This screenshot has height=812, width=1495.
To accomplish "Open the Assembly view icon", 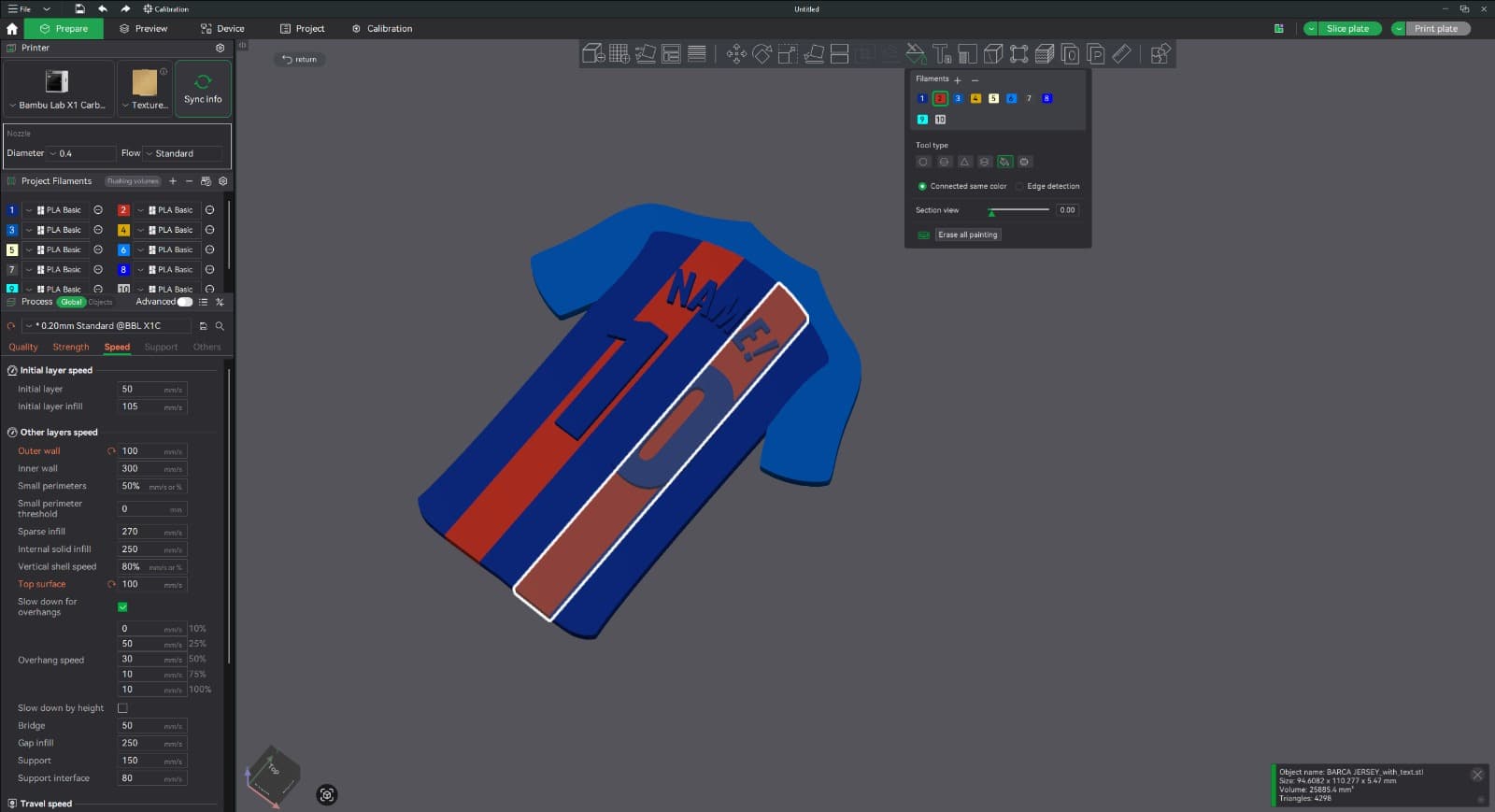I will pyautogui.click(x=1160, y=54).
